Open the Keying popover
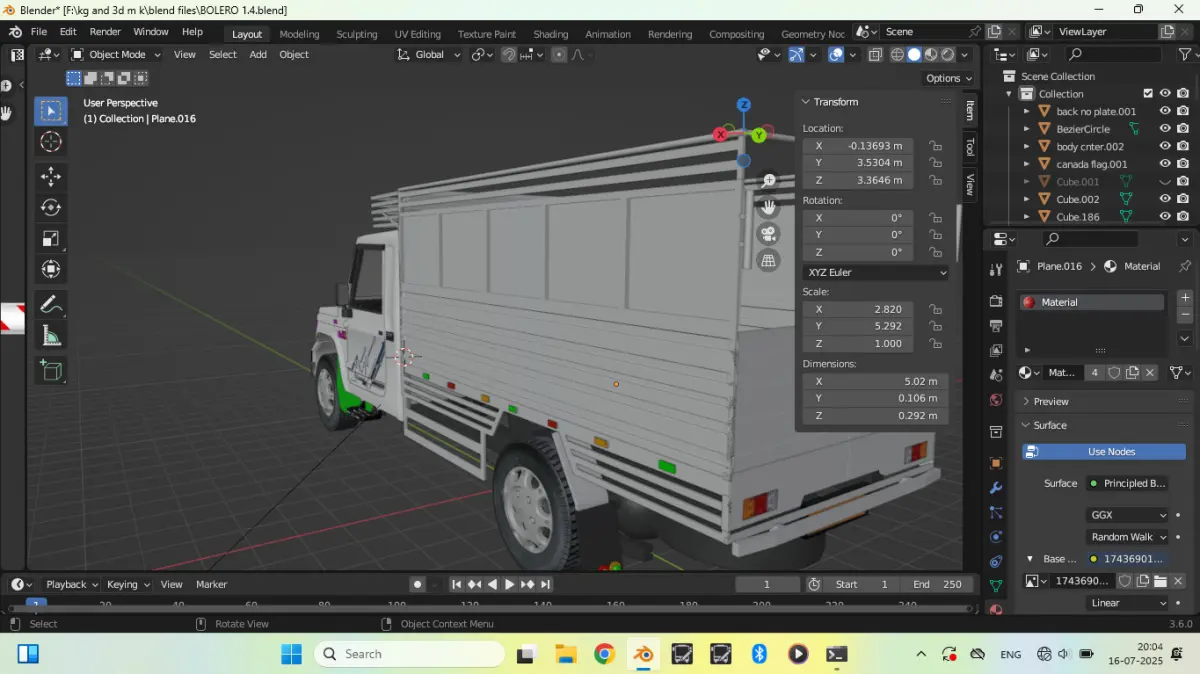1200x674 pixels. tap(128, 584)
